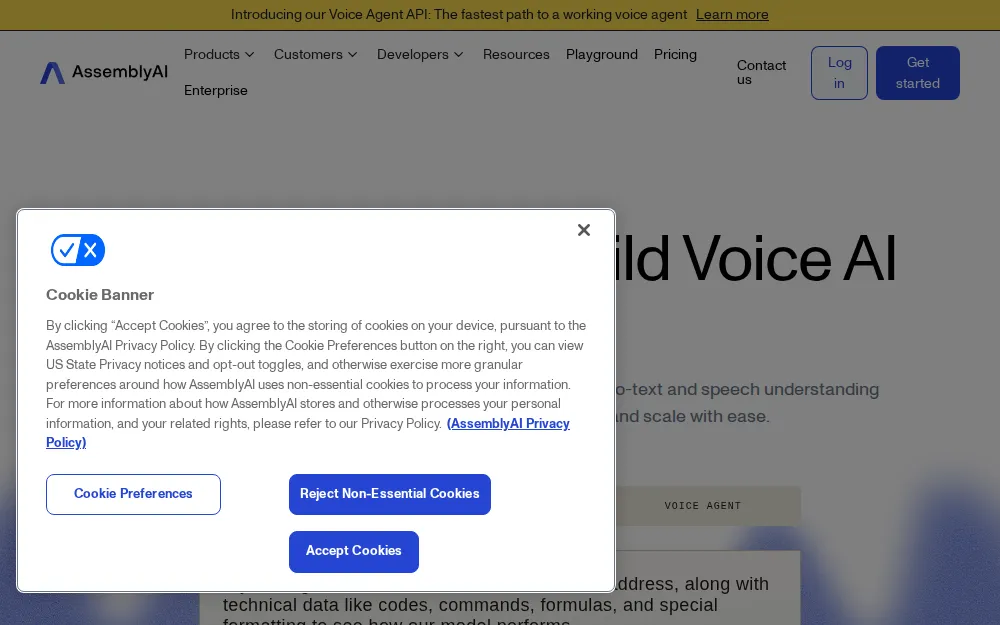This screenshot has width=1000, height=625.
Task: Open the Resources nav item
Action: (x=516, y=54)
